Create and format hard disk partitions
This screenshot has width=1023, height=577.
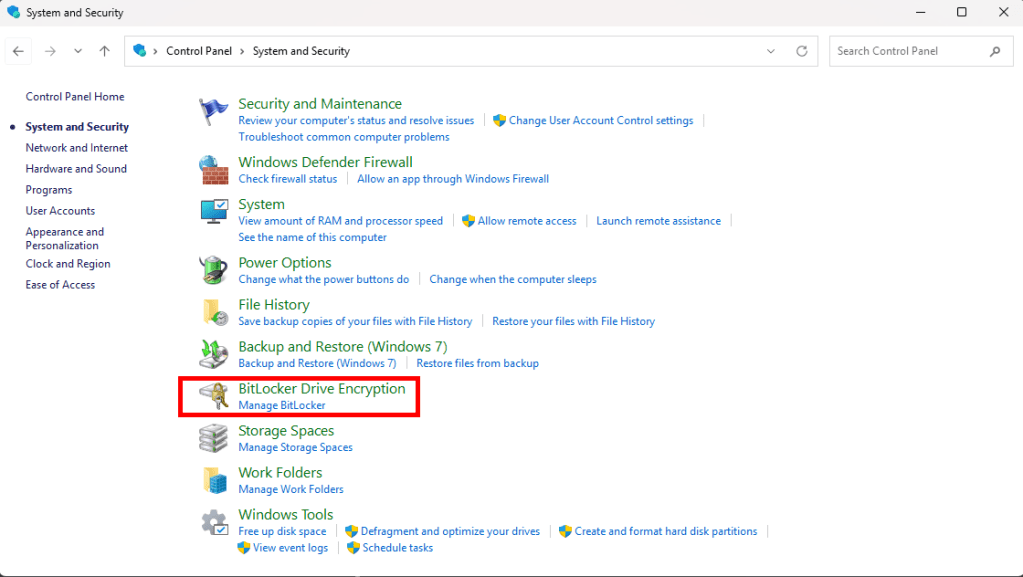coord(666,531)
